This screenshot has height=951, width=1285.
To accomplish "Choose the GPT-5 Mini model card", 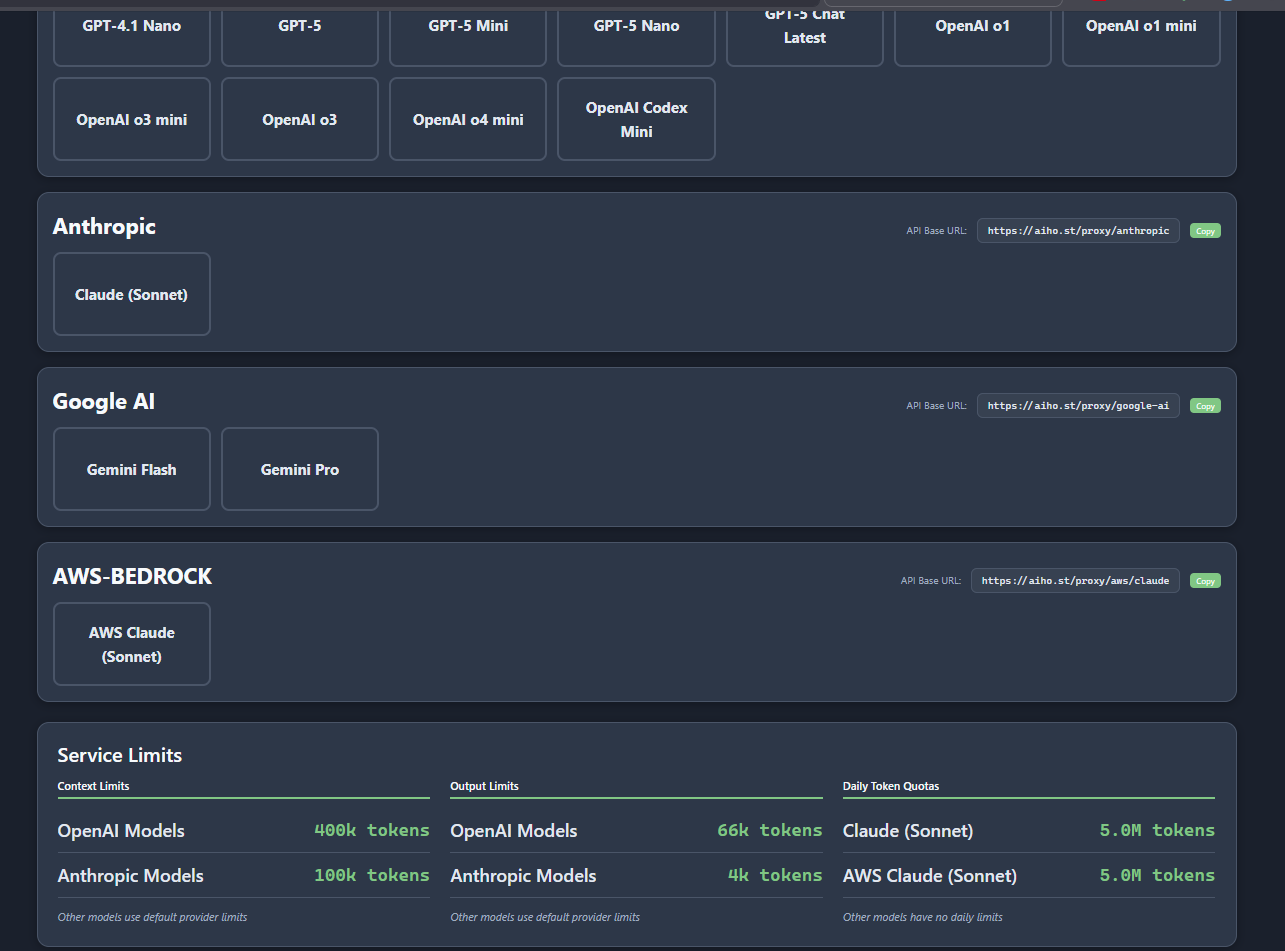I will pos(468,27).
